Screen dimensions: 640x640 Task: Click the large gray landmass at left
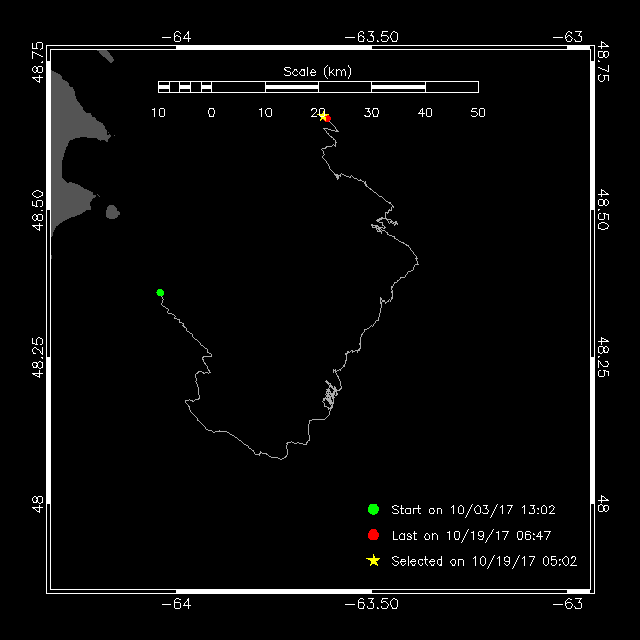(x=76, y=155)
